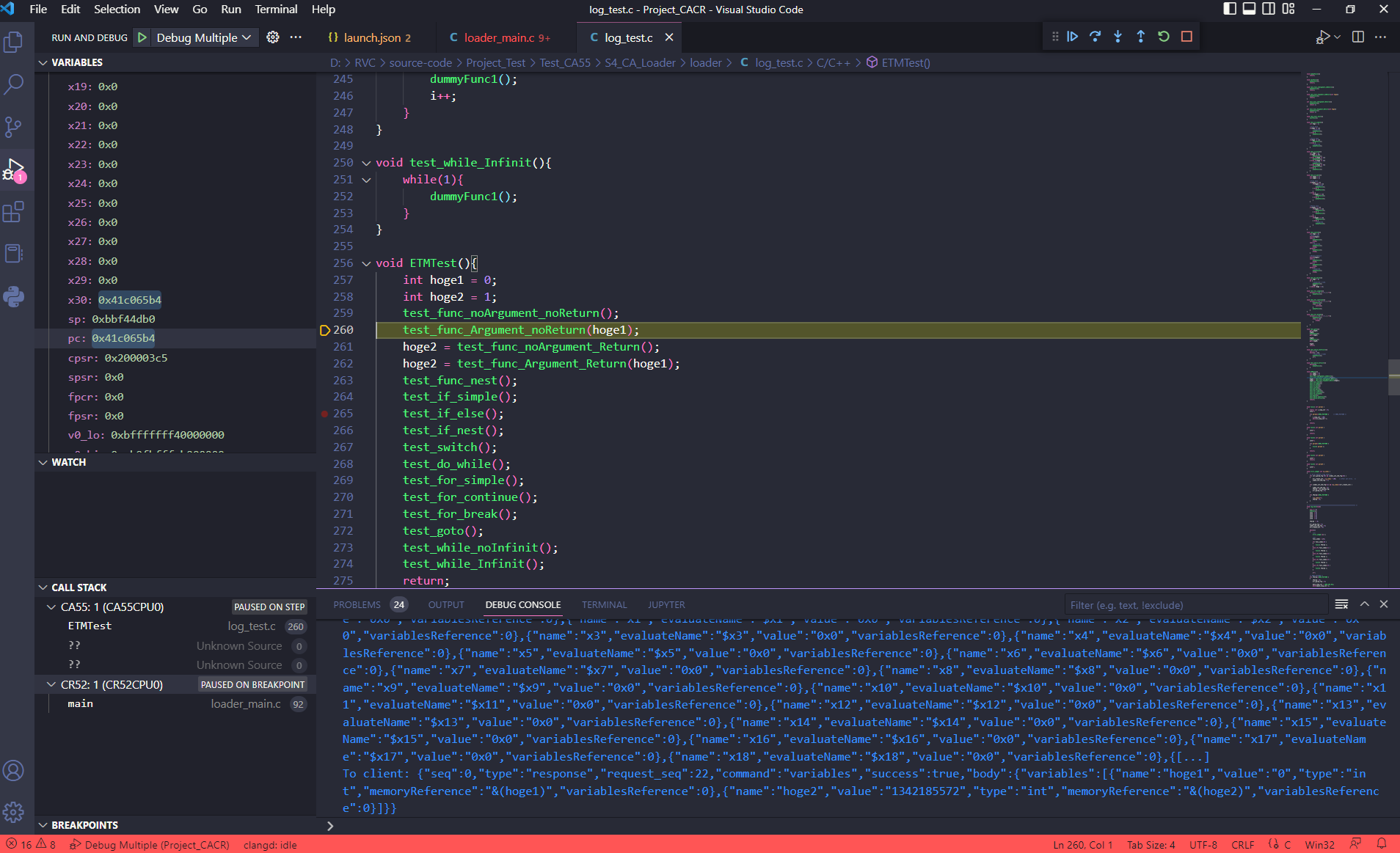Image resolution: width=1400 pixels, height=853 pixels.
Task: Toggle the bottom panel layout button
Action: coord(1249,10)
